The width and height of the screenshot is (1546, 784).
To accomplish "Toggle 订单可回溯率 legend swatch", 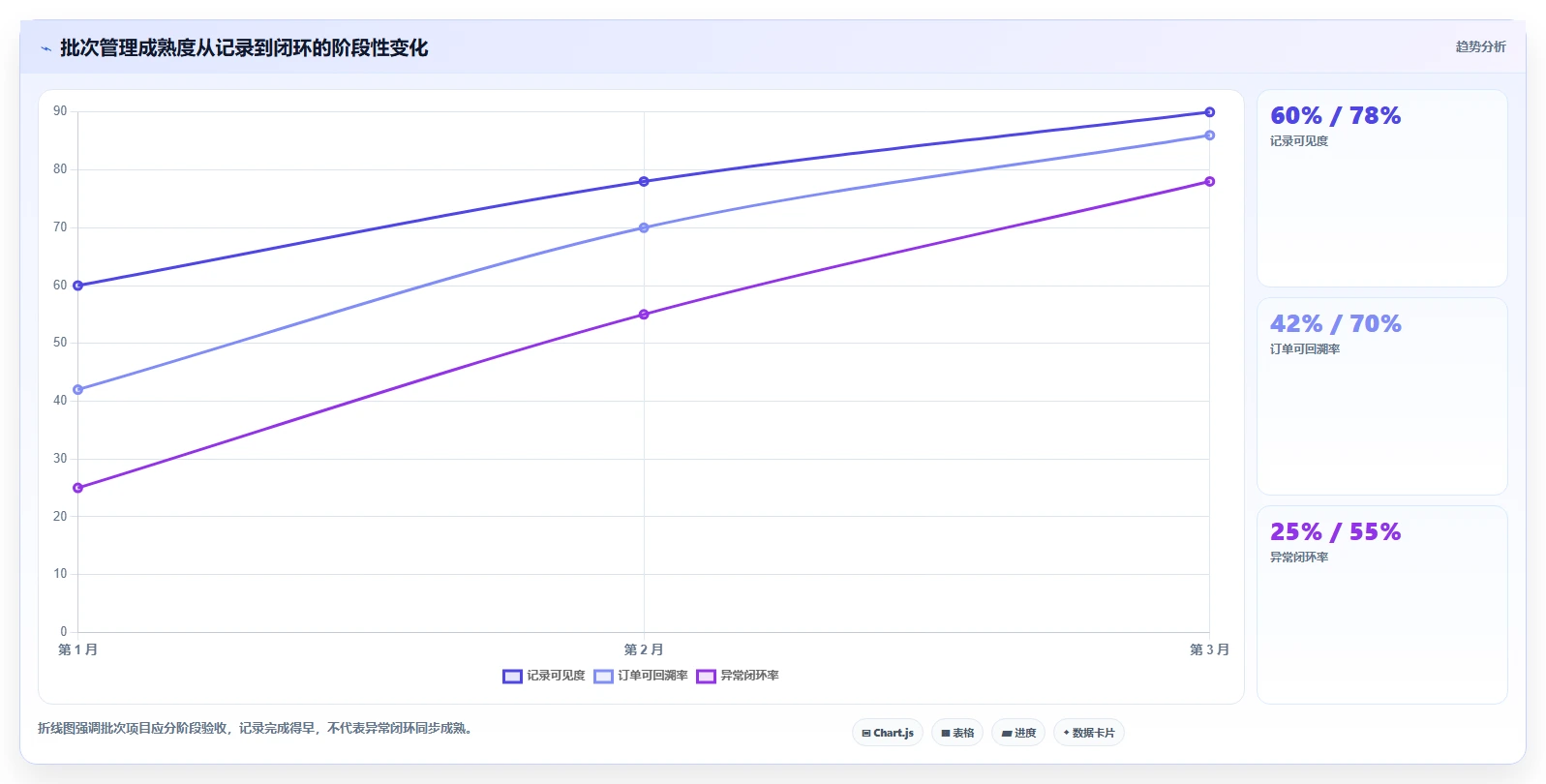I will pos(603,677).
